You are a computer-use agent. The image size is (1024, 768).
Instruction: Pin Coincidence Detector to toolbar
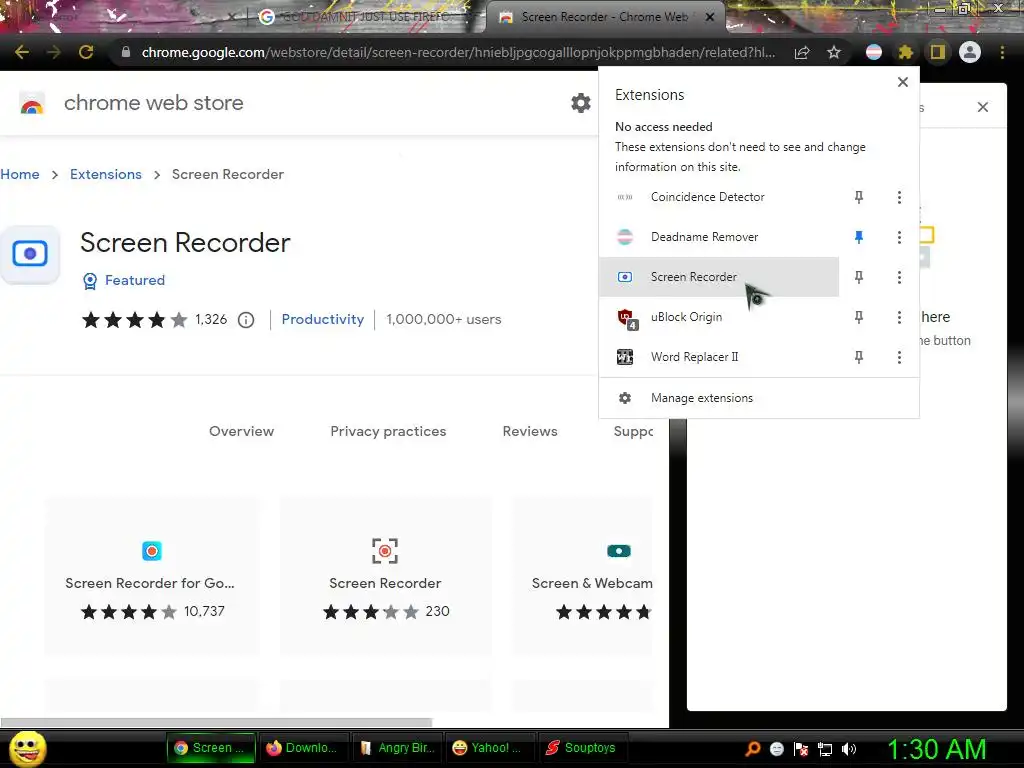point(859,197)
